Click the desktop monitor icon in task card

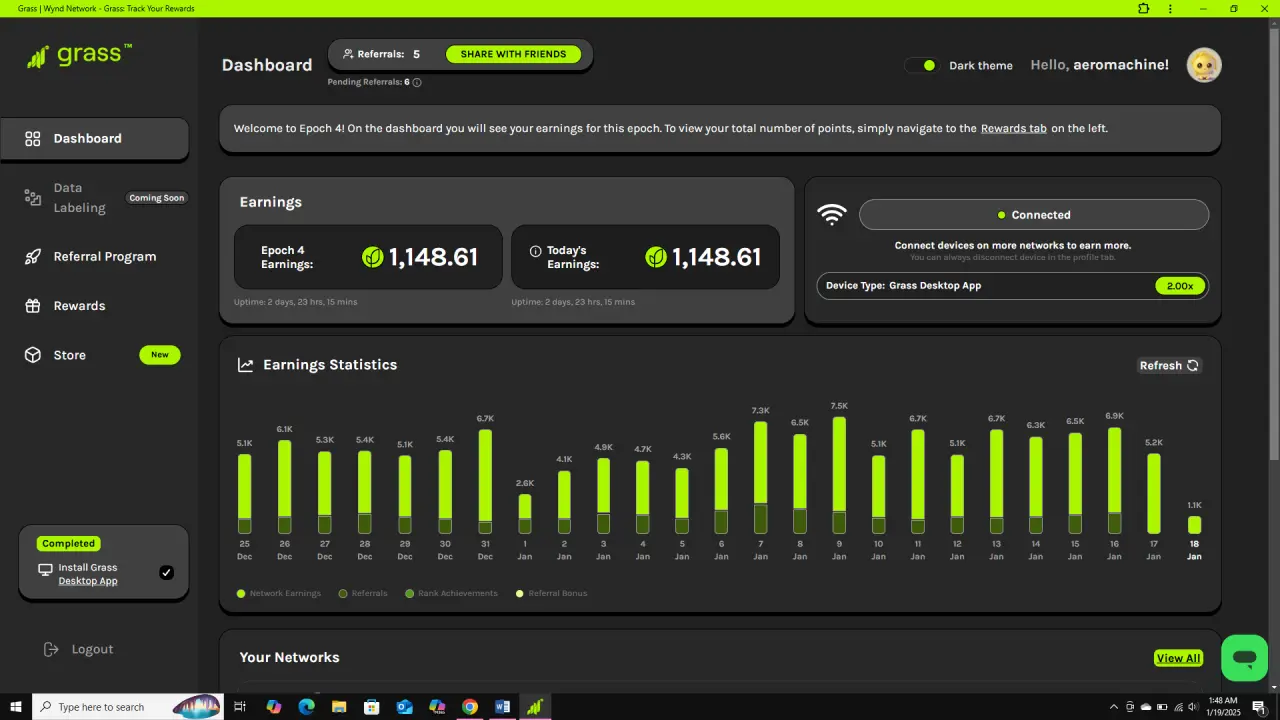tap(45, 569)
